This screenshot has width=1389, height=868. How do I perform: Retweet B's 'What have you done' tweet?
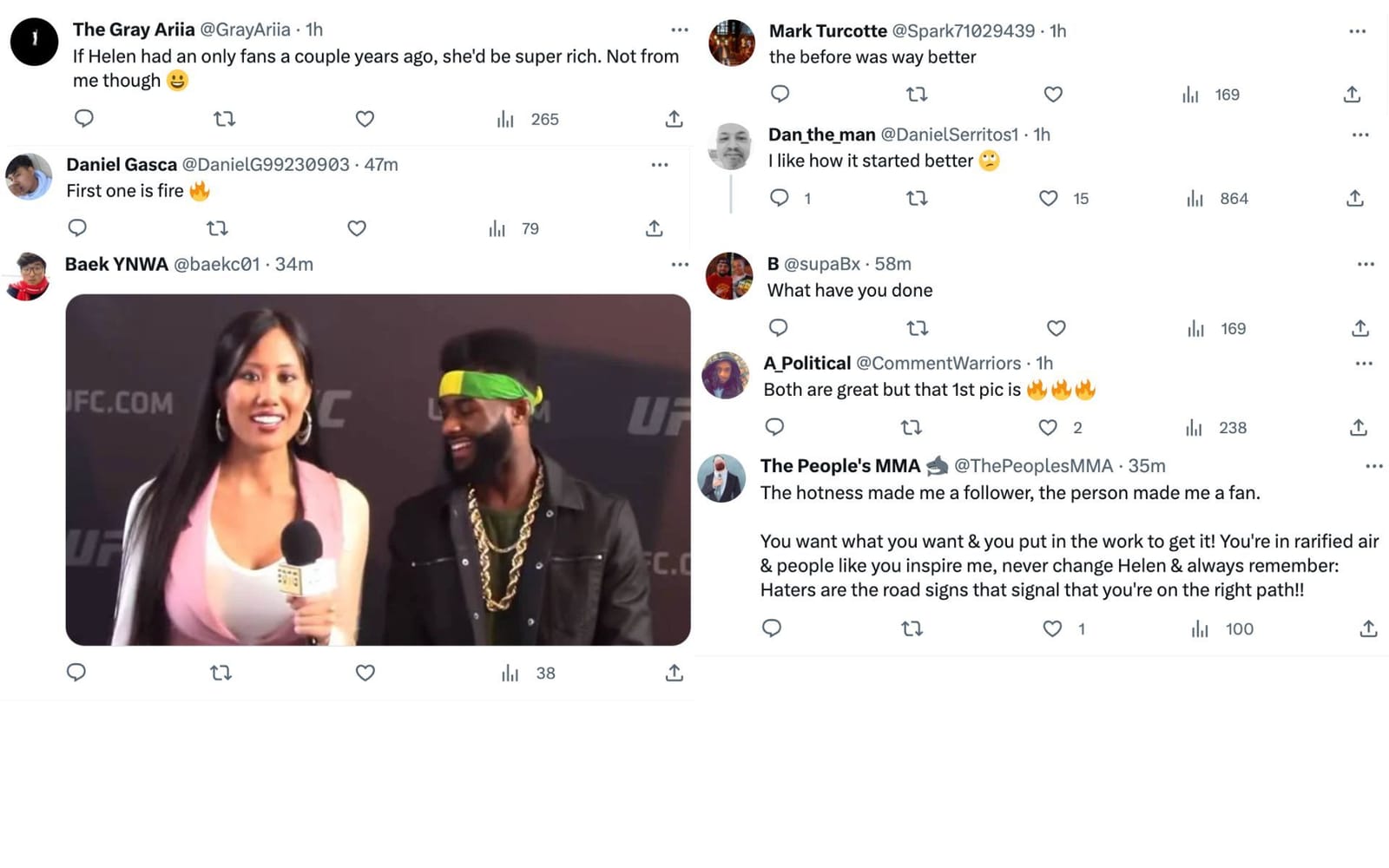(917, 328)
